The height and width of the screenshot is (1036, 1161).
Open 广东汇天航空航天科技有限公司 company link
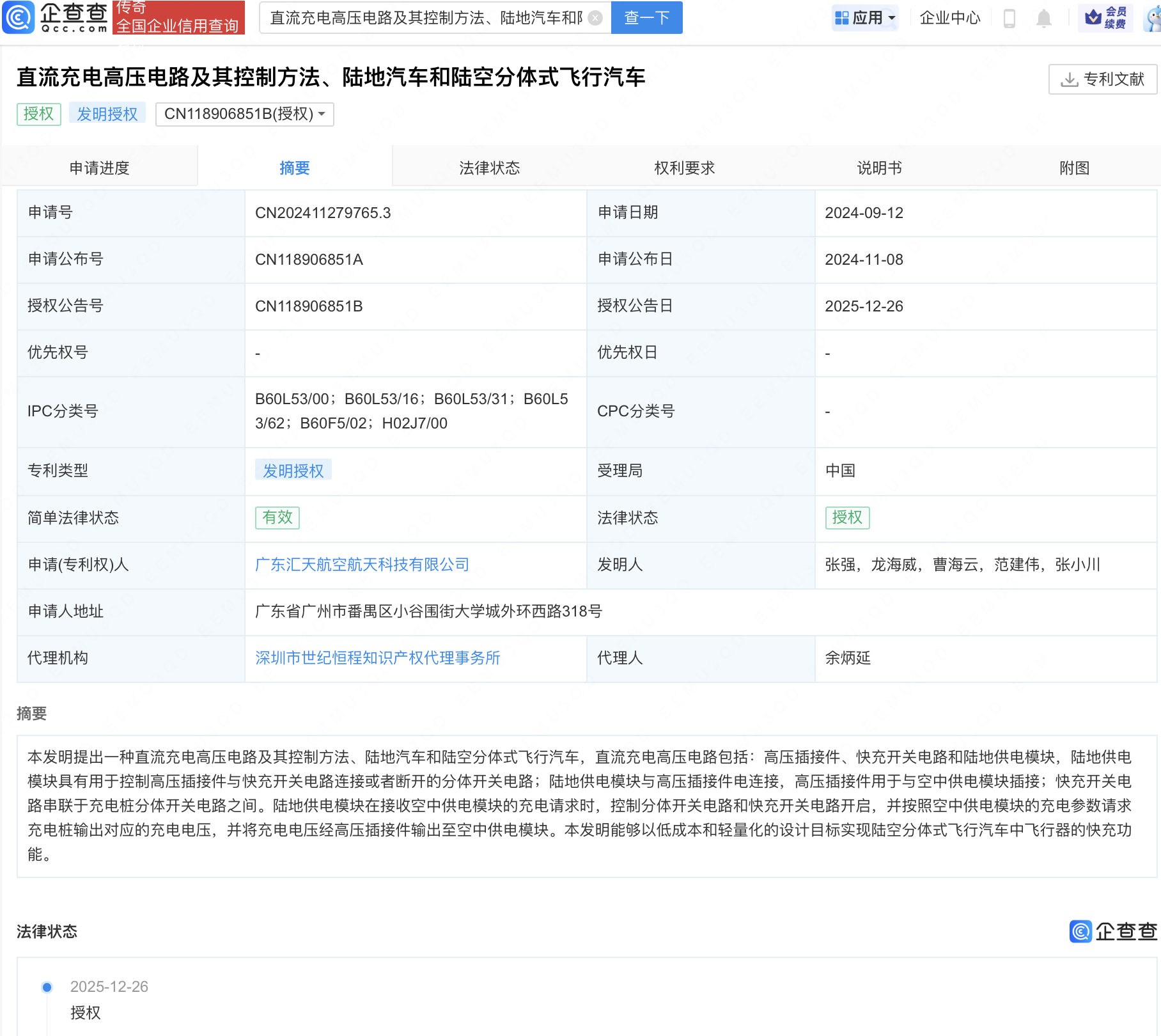pos(362,565)
